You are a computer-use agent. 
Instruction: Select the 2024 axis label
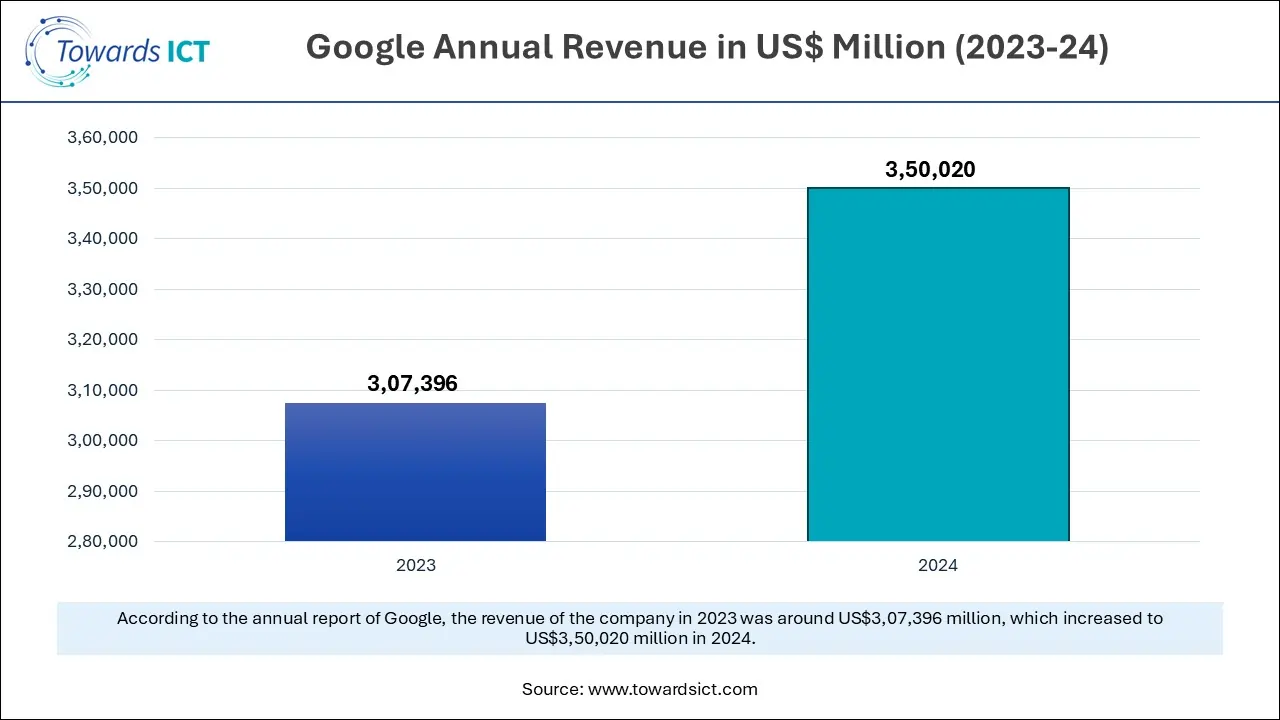937,565
